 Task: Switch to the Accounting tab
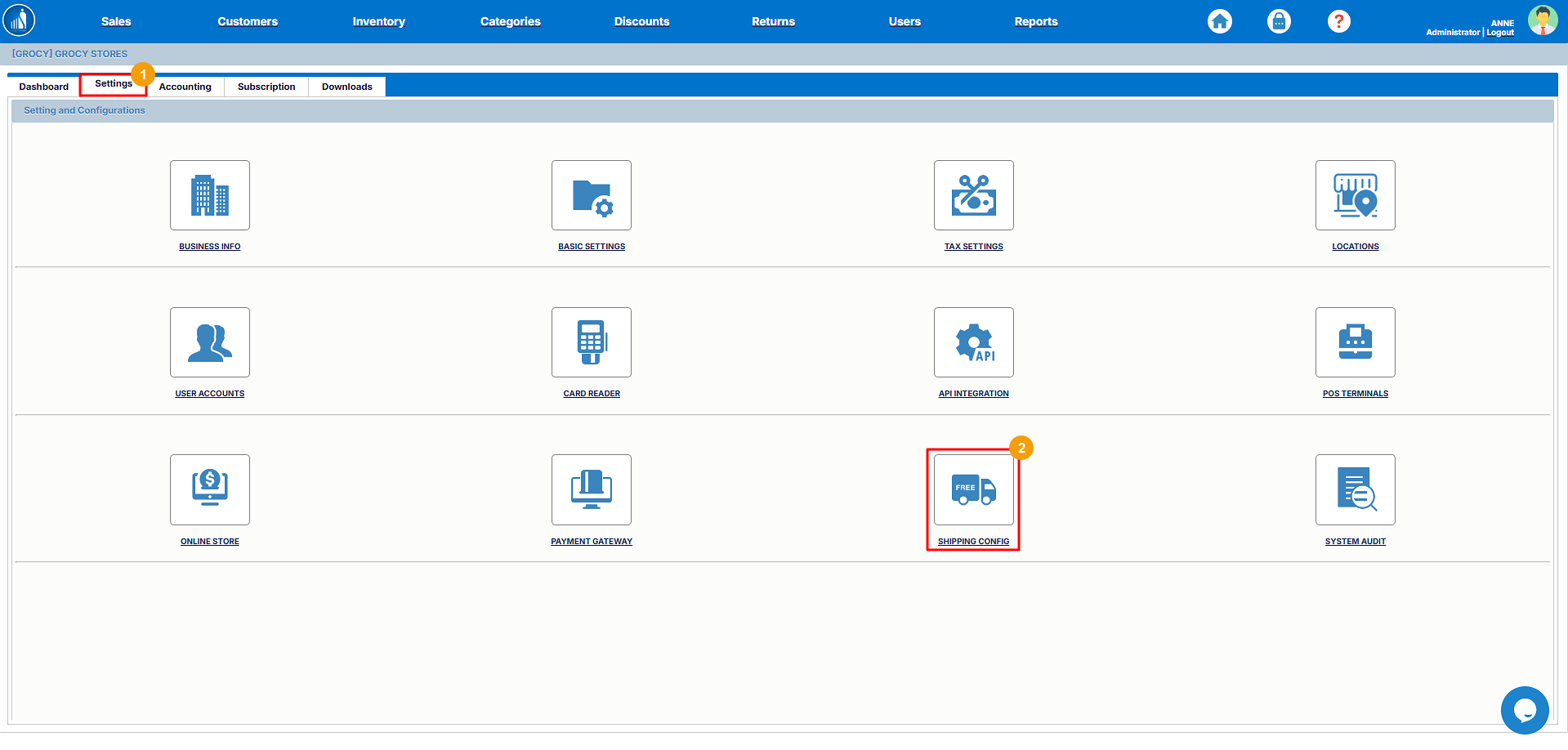(185, 87)
